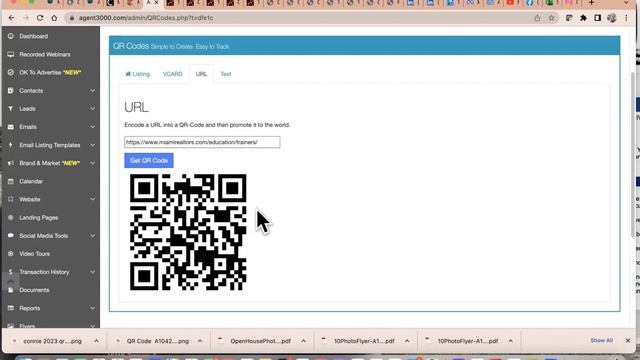Open the Documents sidebar link
The height and width of the screenshot is (360, 640).
(34, 290)
